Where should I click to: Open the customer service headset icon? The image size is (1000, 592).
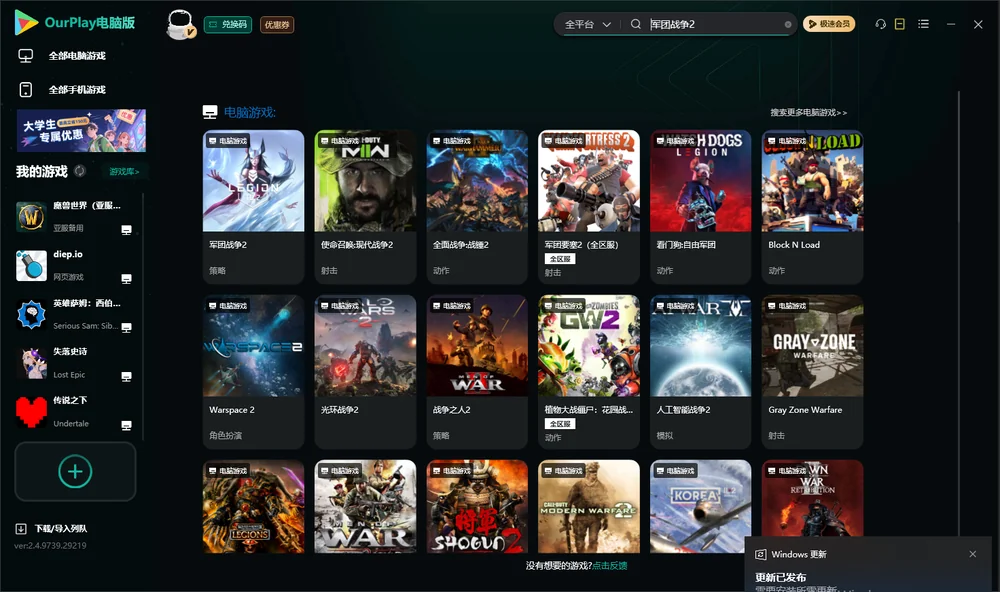pos(880,24)
